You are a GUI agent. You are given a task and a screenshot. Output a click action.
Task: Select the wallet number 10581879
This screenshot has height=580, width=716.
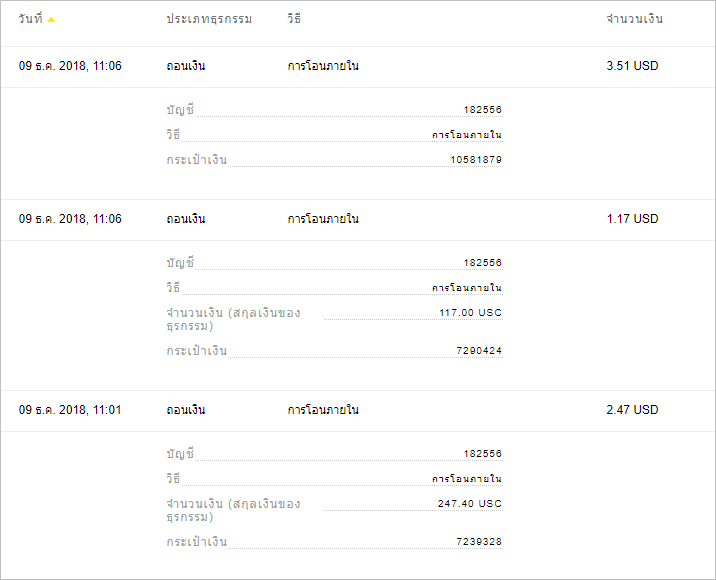coord(476,160)
